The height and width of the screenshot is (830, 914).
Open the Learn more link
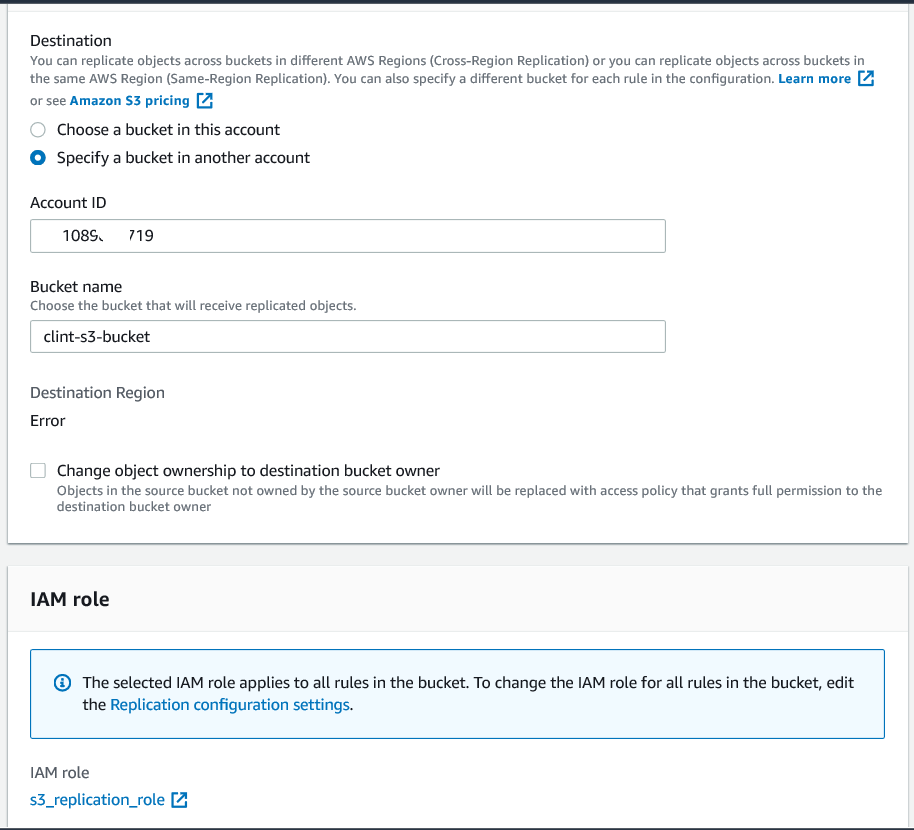[814, 79]
